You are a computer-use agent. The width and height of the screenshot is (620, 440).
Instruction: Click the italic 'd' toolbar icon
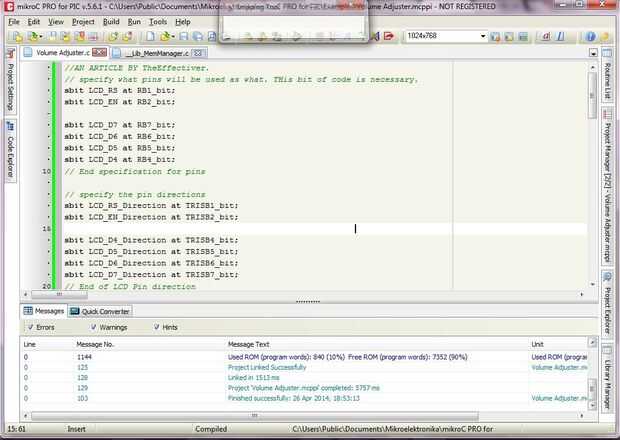pos(546,36)
